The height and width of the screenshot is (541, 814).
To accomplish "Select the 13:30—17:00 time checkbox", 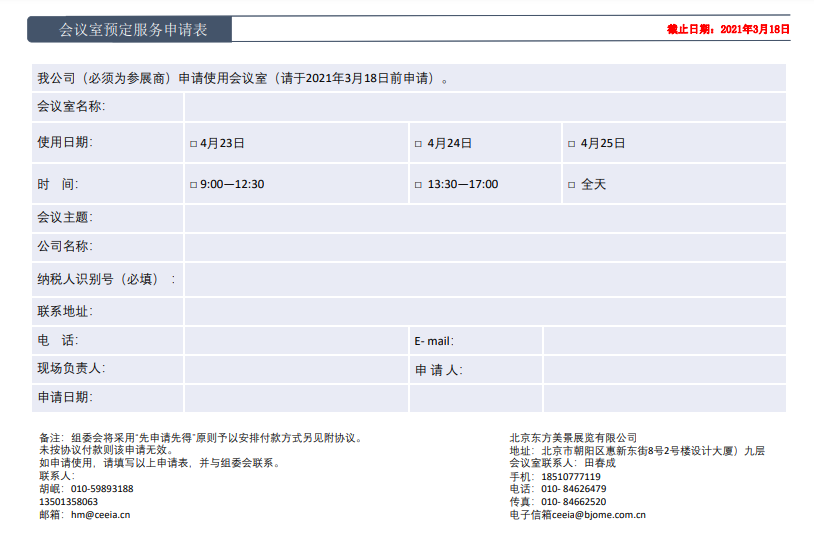I will (418, 185).
